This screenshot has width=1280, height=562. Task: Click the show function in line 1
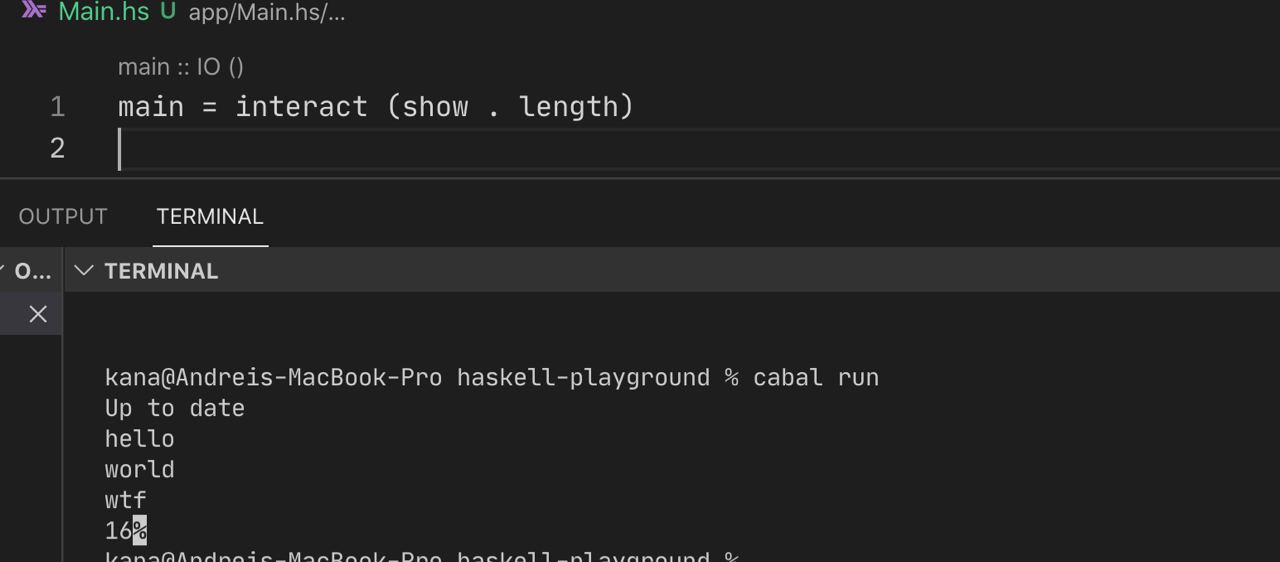435,106
